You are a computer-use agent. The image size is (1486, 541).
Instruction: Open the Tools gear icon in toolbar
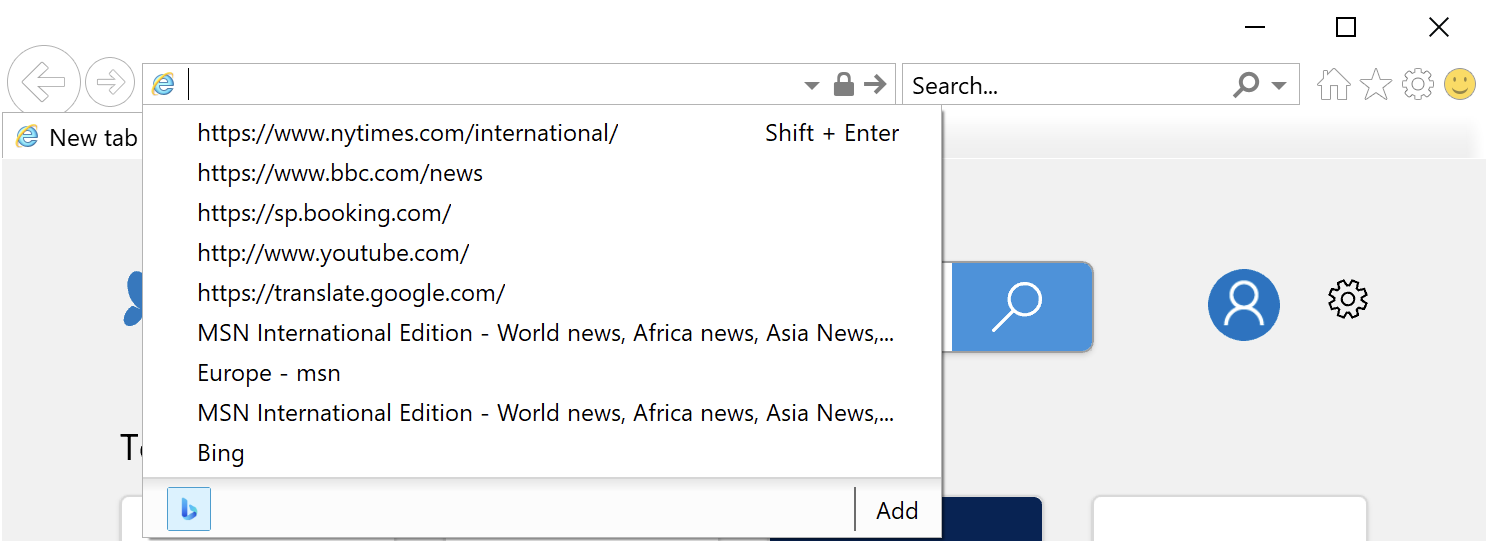[x=1418, y=85]
